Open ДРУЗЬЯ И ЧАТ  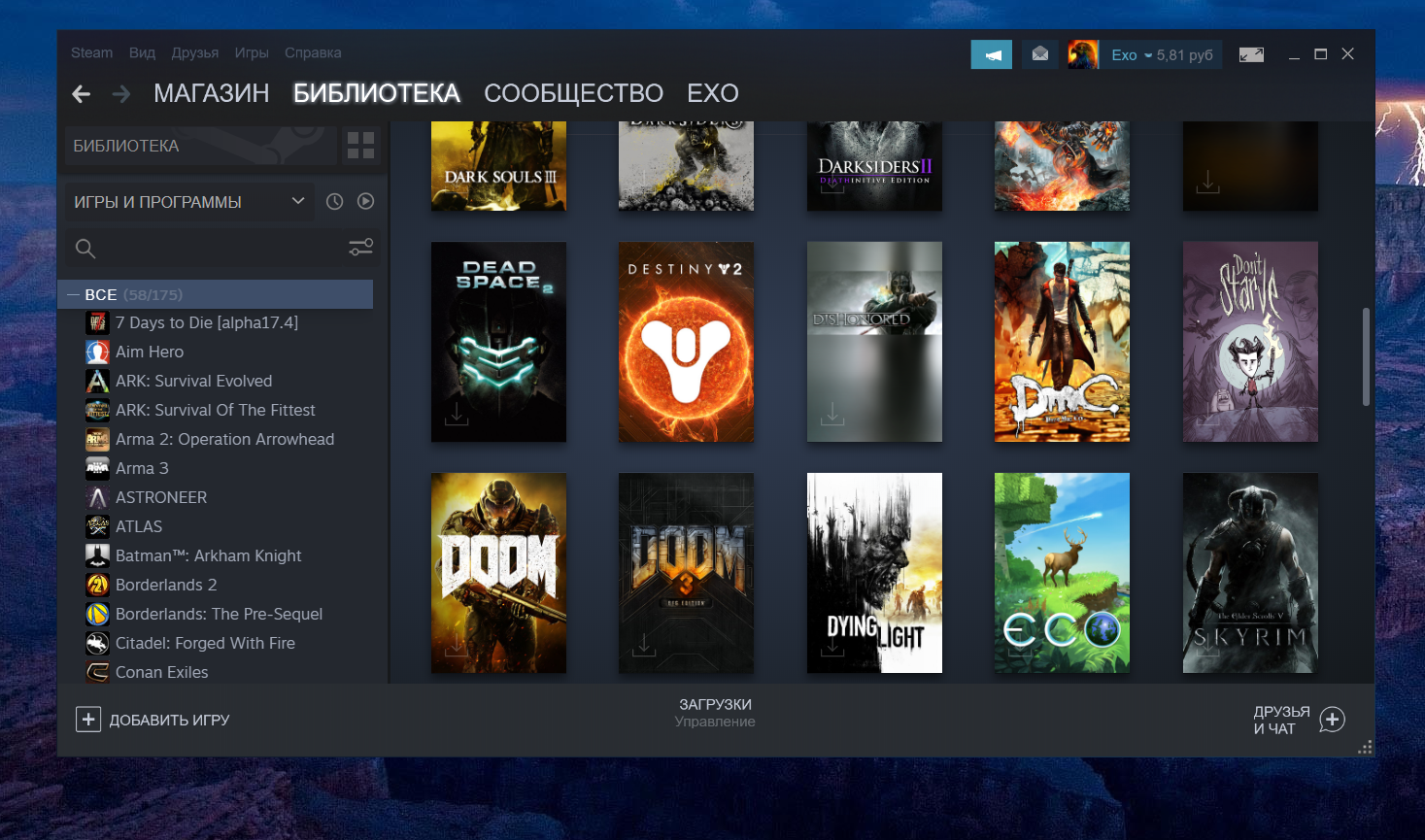pyautogui.click(x=1299, y=720)
